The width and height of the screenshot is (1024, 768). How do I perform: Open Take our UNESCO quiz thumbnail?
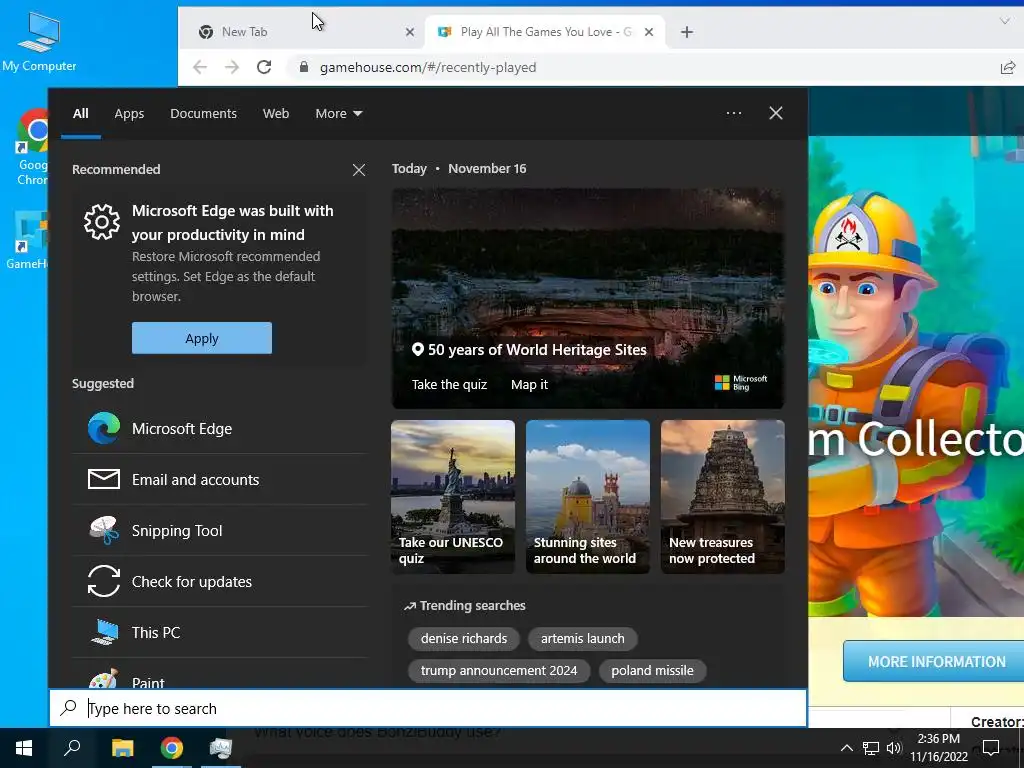[453, 496]
